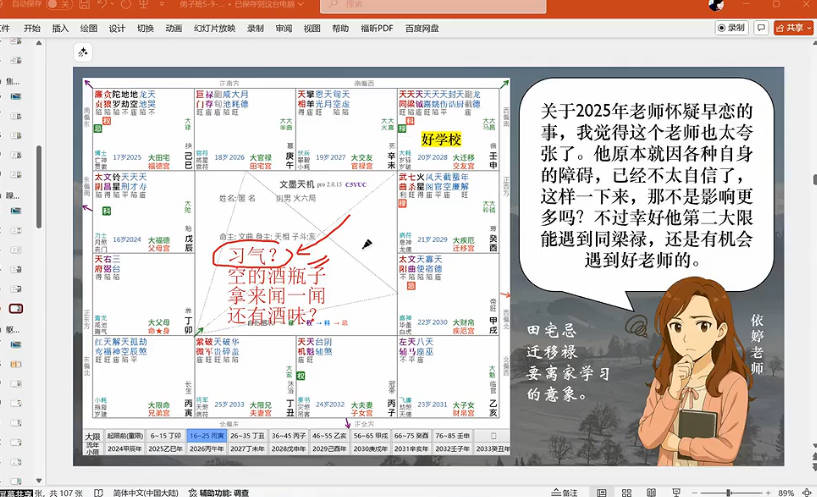Switch to the Animations (动画) tab
The width and height of the screenshot is (817, 497).
[x=174, y=29]
